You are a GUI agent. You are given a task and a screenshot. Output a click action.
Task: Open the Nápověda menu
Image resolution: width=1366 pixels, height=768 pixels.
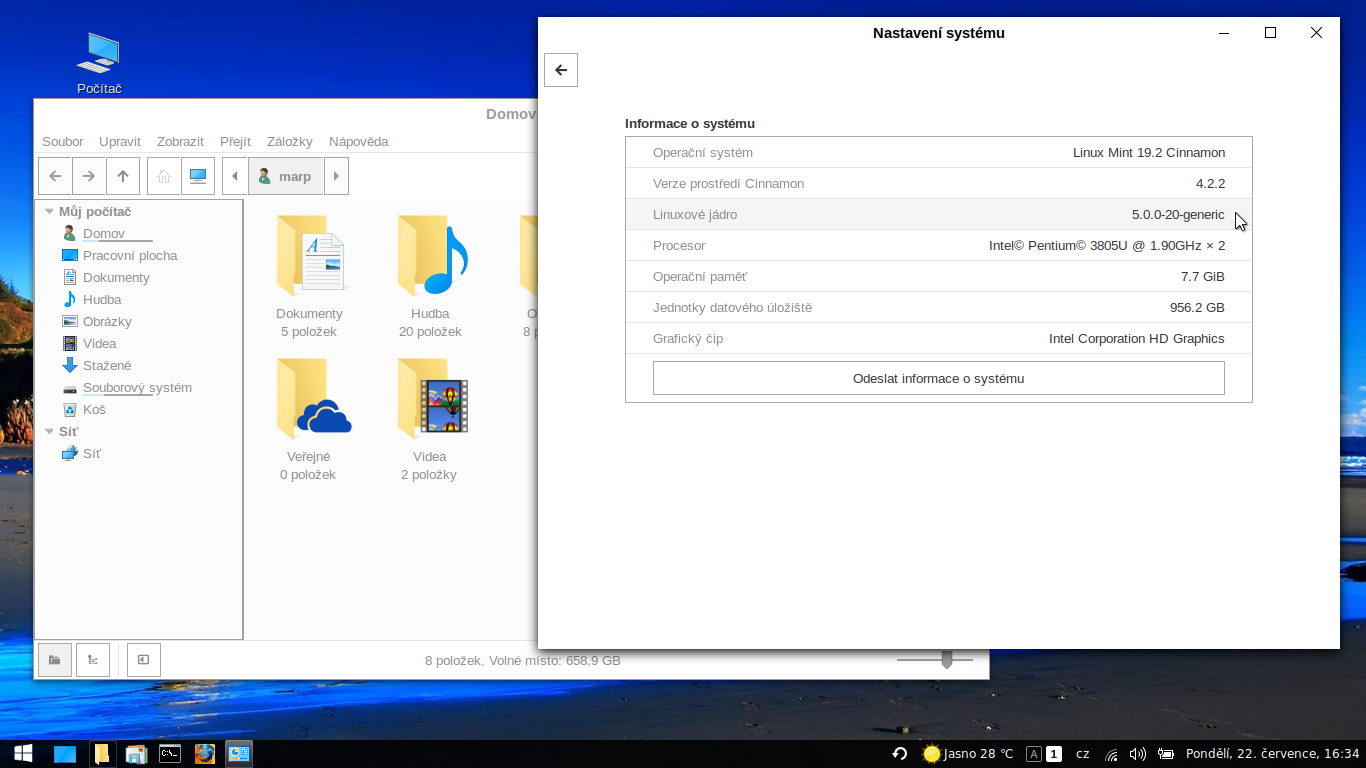tap(359, 142)
